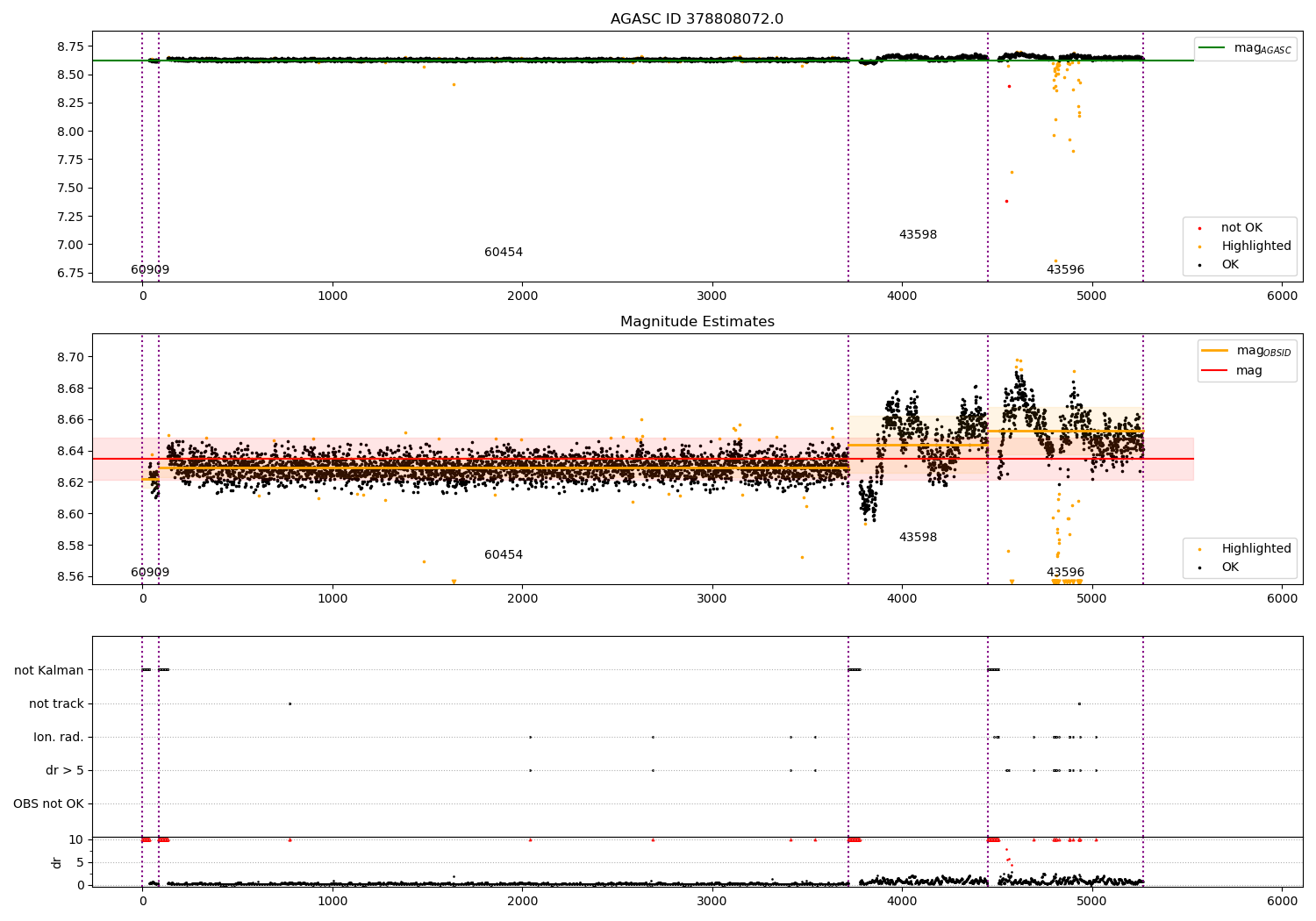Click the 3000 x-tick of the top panel
The width and height of the screenshot is (1316, 921).
(712, 296)
